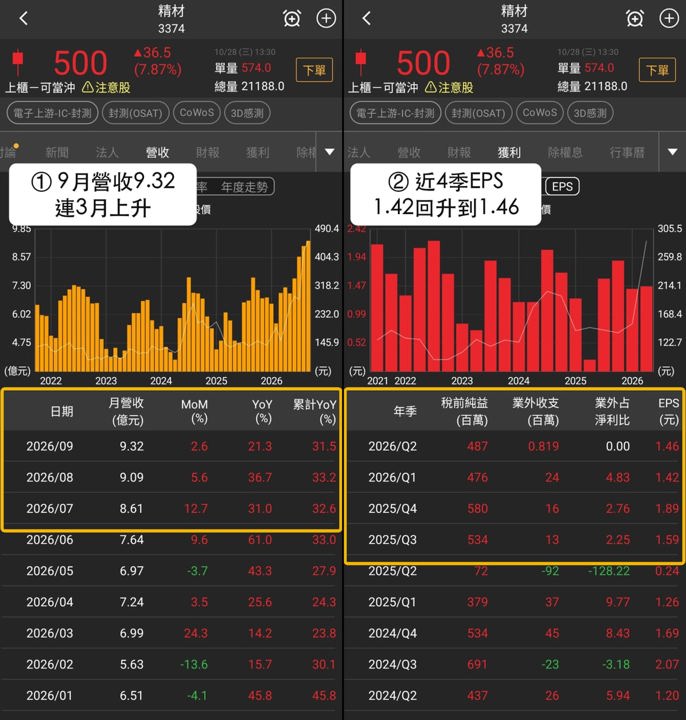Select 年度走勢 chart option
686x720 pixels.
(x=244, y=187)
